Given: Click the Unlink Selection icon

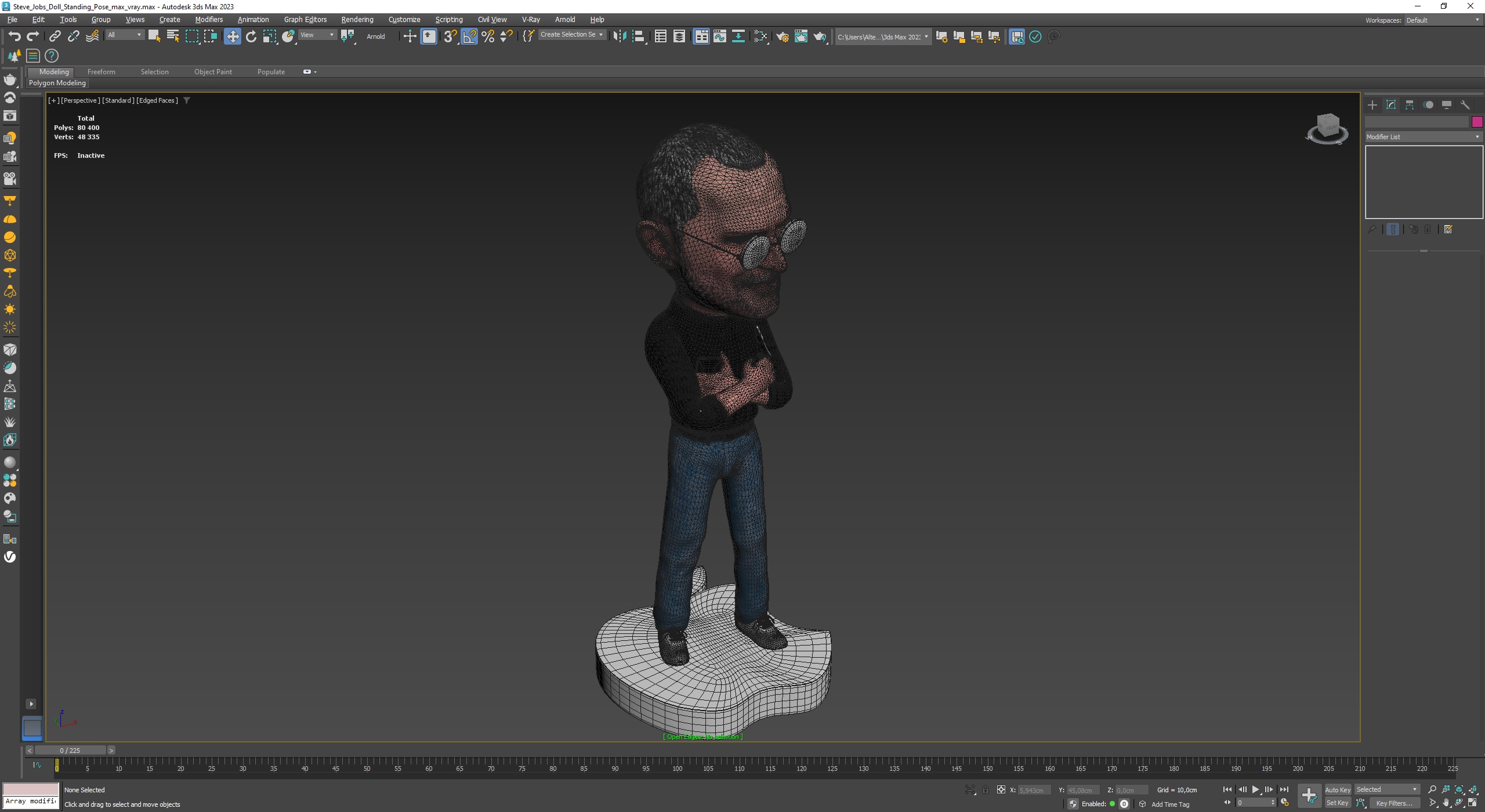Looking at the screenshot, I should pyautogui.click(x=73, y=37).
